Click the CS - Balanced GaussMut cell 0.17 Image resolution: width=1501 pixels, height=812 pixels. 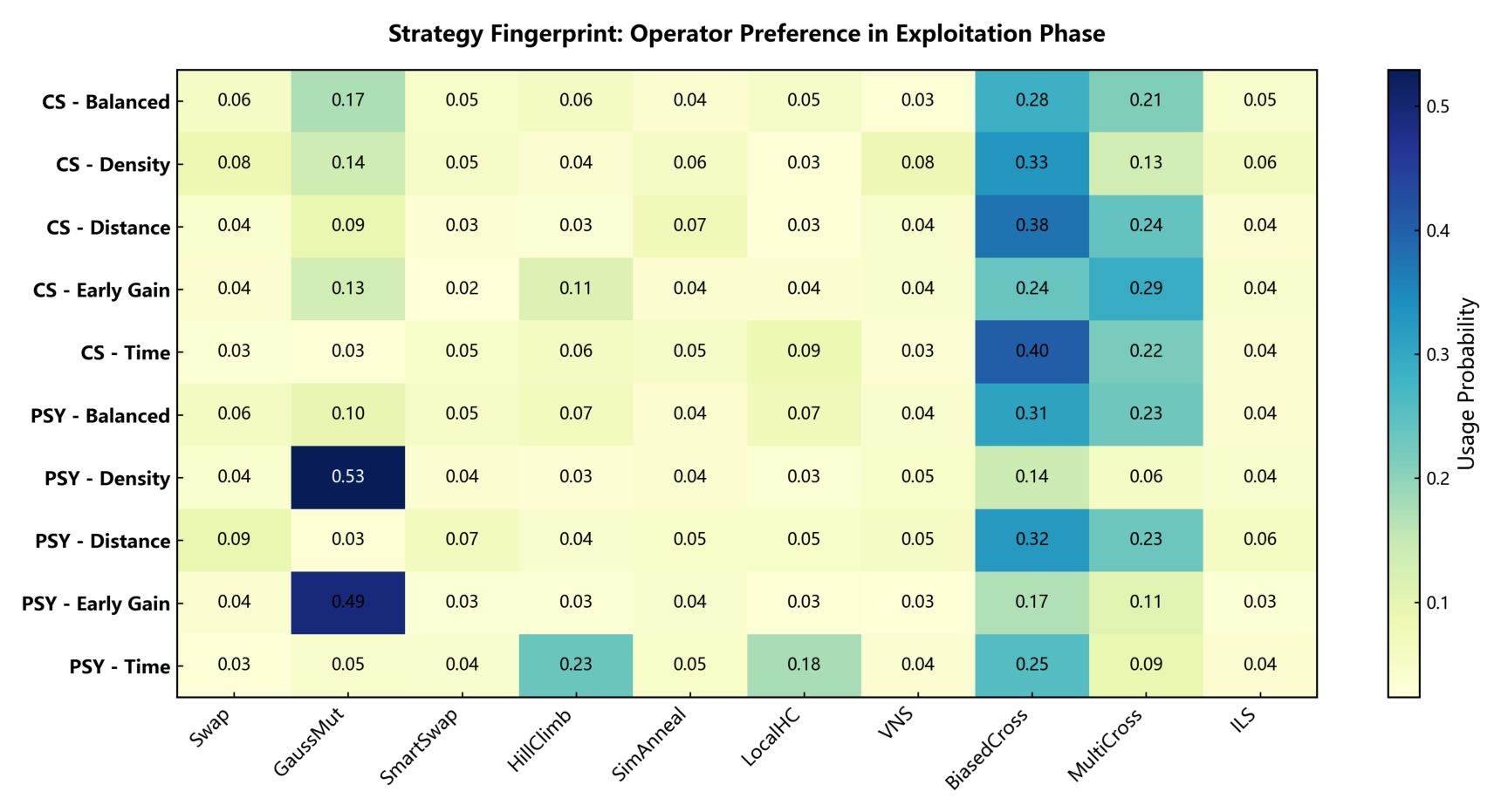pyautogui.click(x=348, y=100)
